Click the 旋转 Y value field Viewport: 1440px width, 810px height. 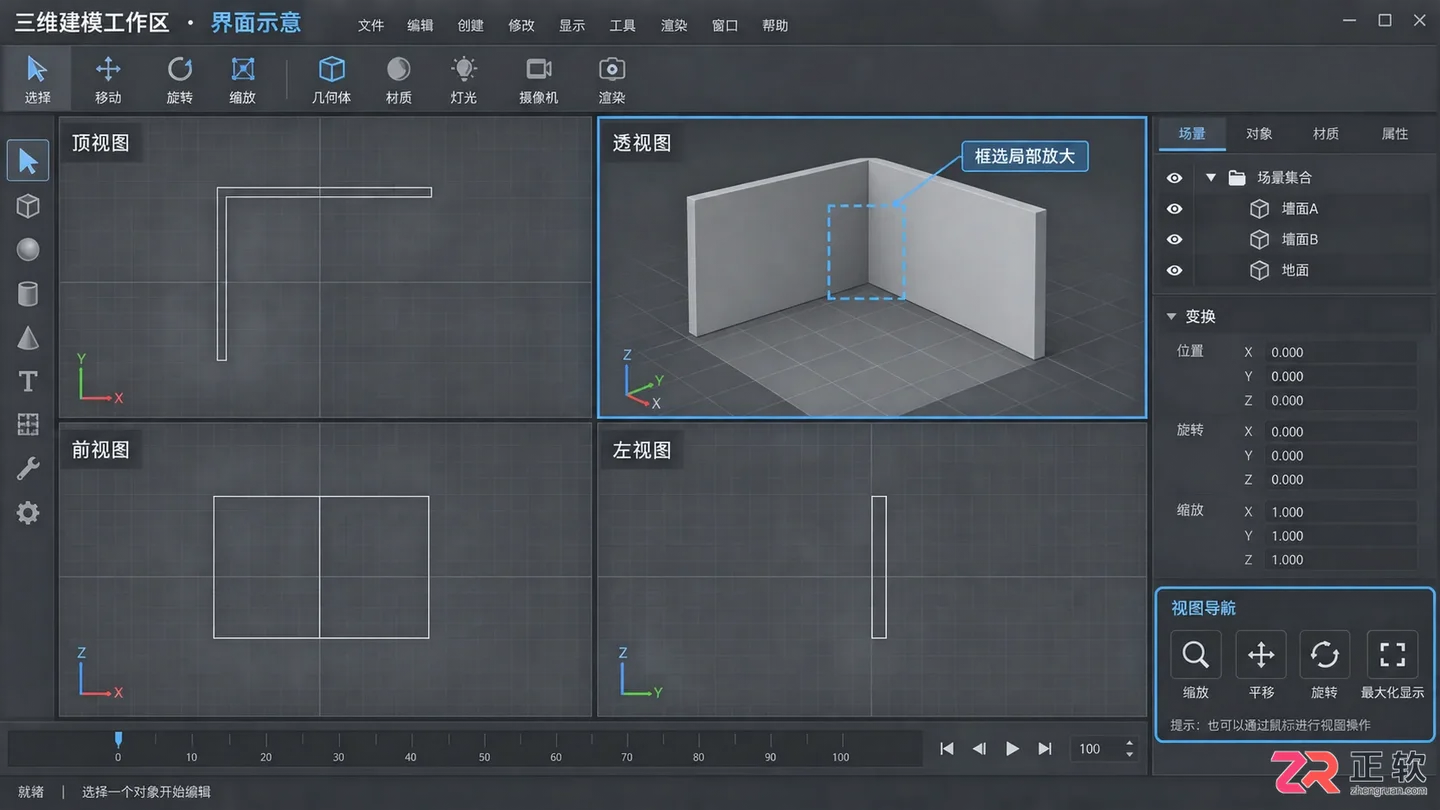tap(1340, 456)
